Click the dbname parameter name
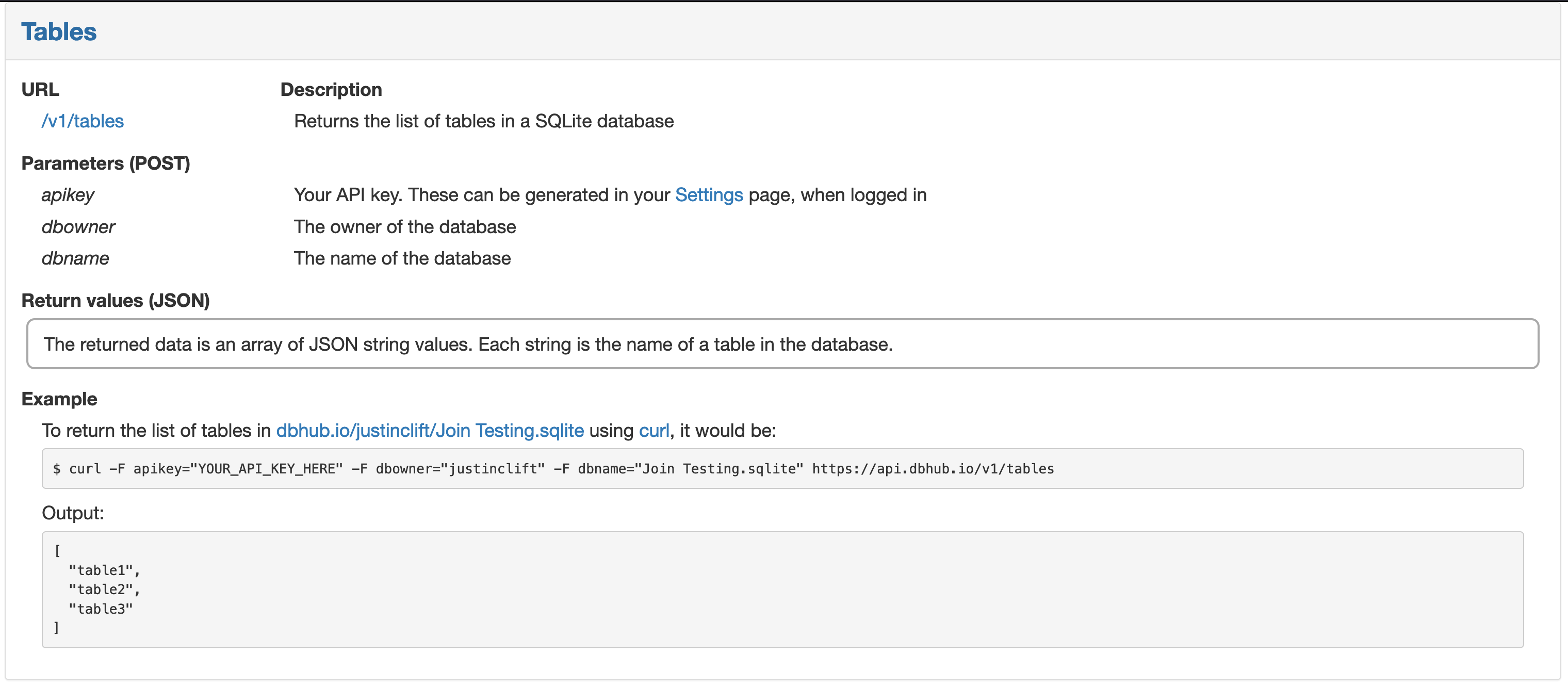Viewport: 1568px width, 689px height. pyautogui.click(x=75, y=258)
